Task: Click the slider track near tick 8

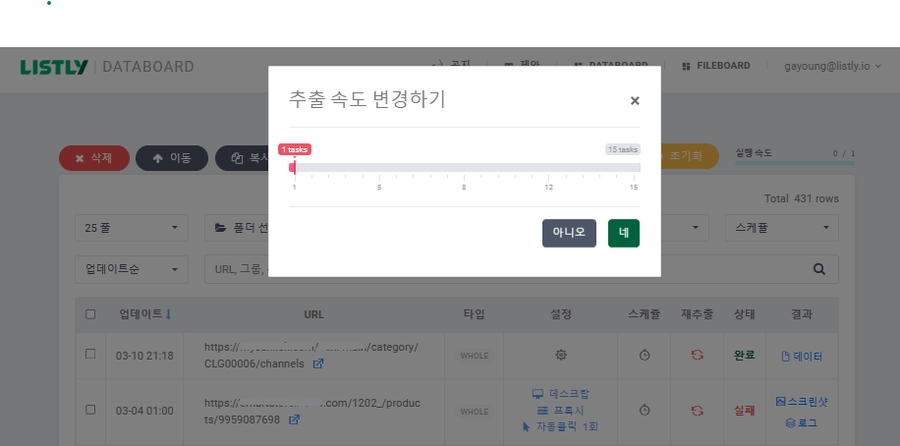Action: coord(464,168)
